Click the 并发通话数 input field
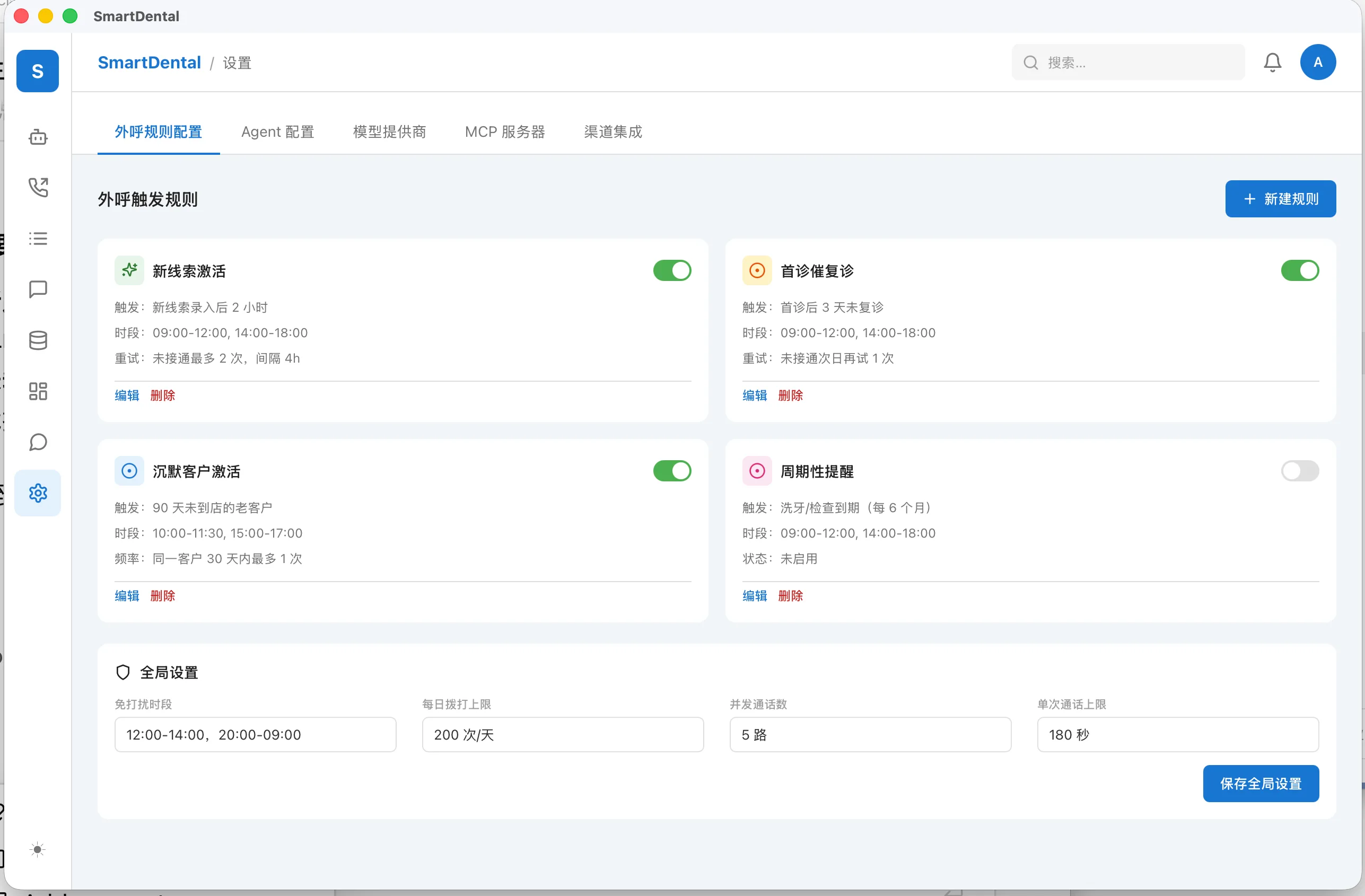The width and height of the screenshot is (1365, 896). pos(870,734)
